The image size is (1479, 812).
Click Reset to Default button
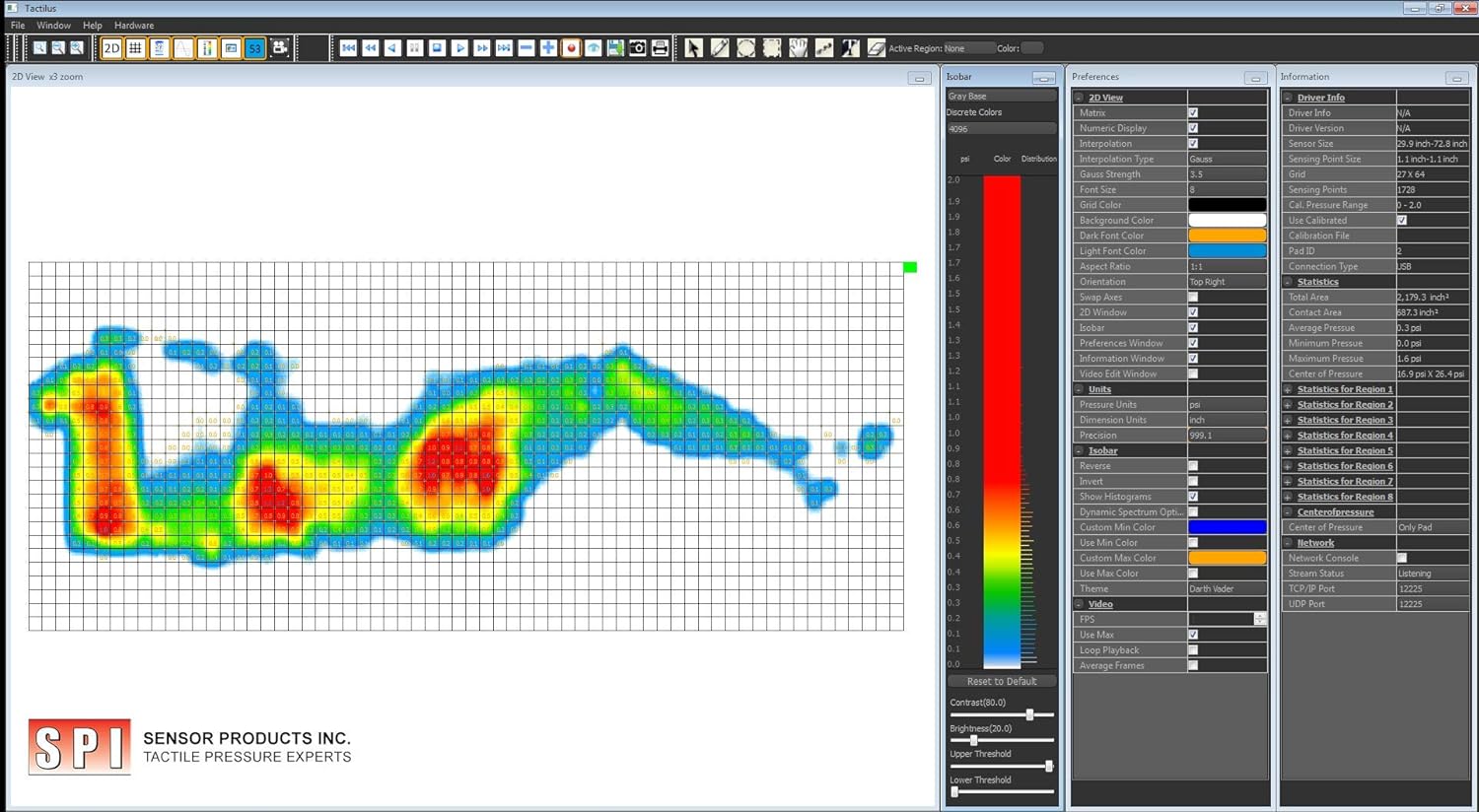tap(1002, 681)
